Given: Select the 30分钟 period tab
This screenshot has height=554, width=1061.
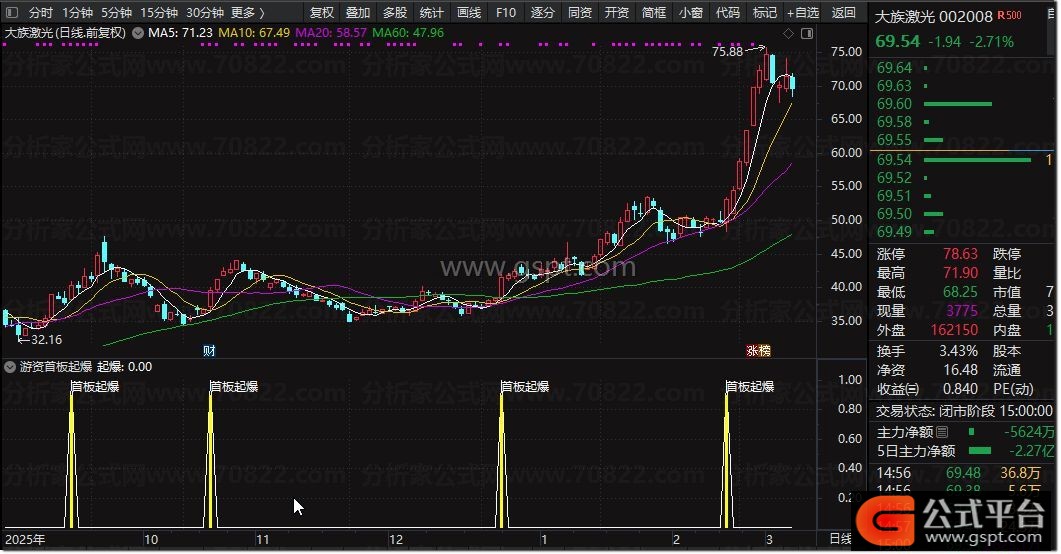Looking at the screenshot, I should tap(205, 13).
